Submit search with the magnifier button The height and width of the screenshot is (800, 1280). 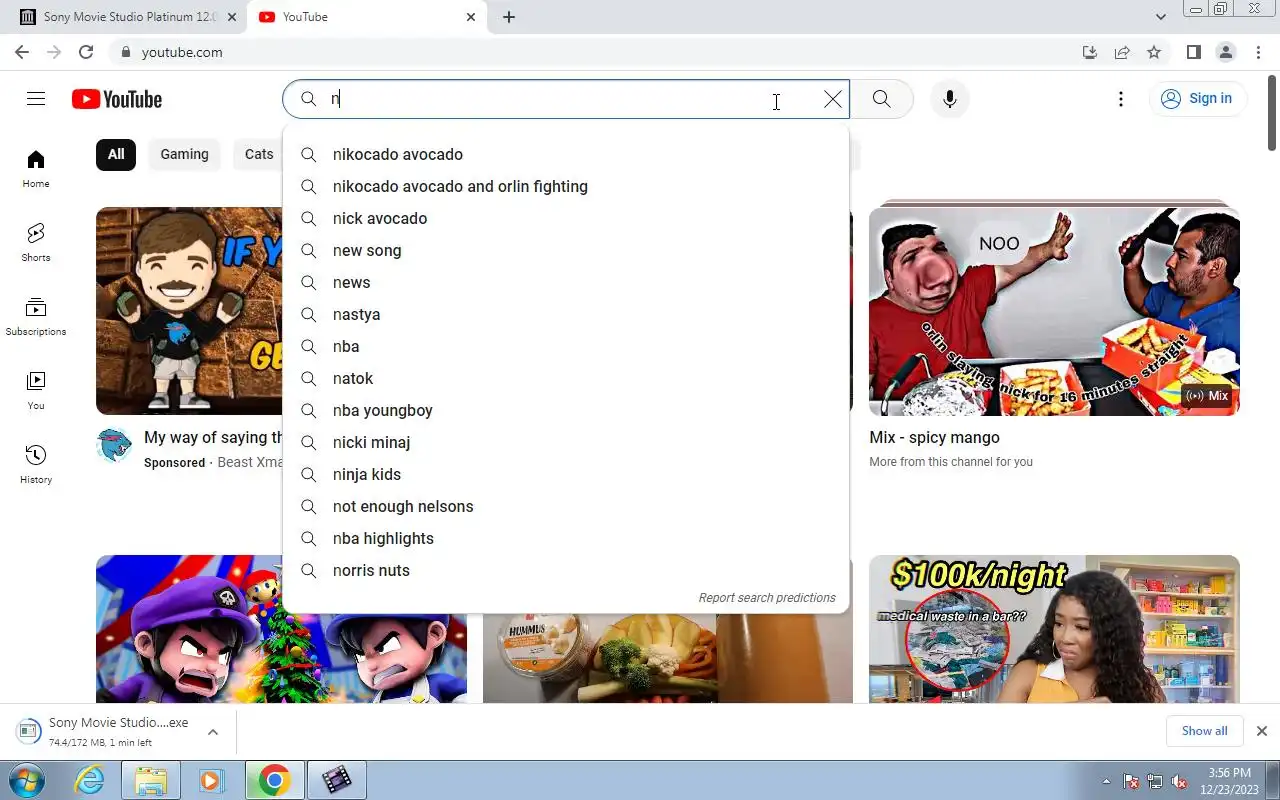881,99
